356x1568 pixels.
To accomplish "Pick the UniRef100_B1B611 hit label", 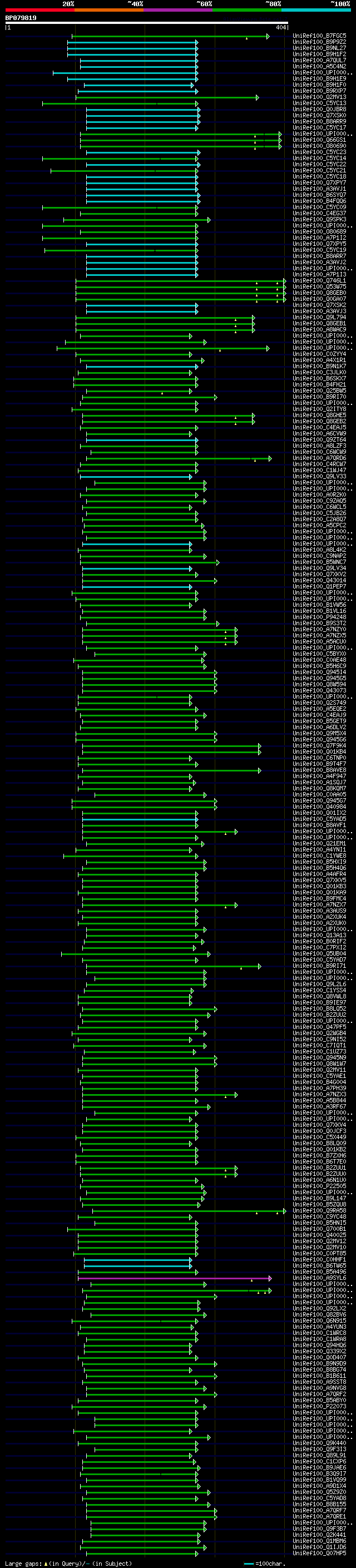I will [319, 1376].
